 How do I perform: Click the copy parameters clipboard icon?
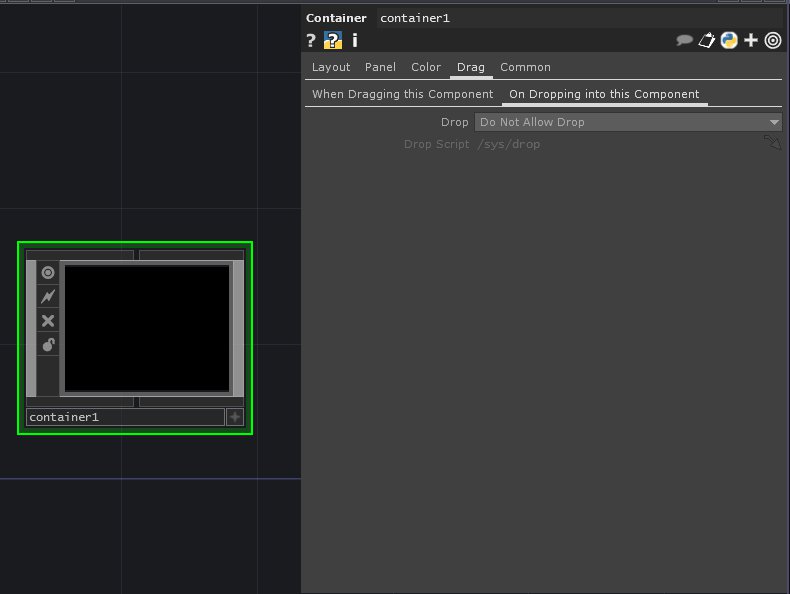coord(707,40)
